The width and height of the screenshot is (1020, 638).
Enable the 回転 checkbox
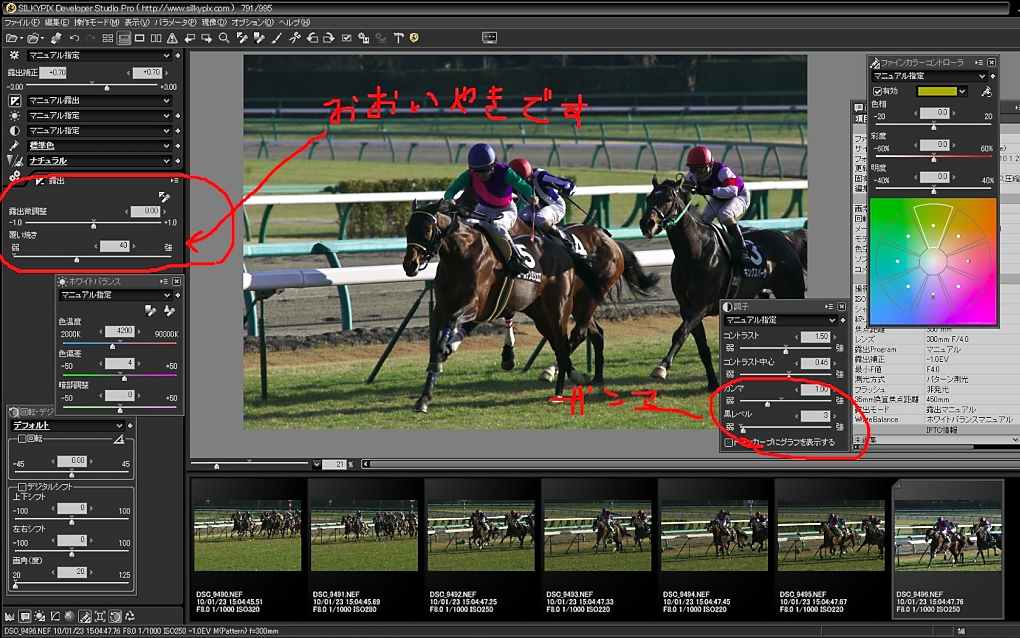22,439
